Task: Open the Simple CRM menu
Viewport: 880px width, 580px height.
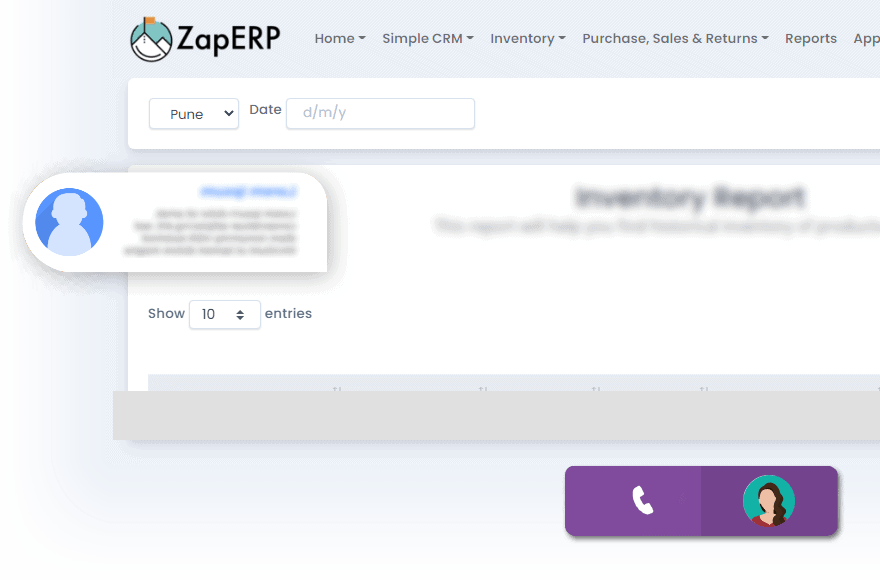Action: coord(428,39)
